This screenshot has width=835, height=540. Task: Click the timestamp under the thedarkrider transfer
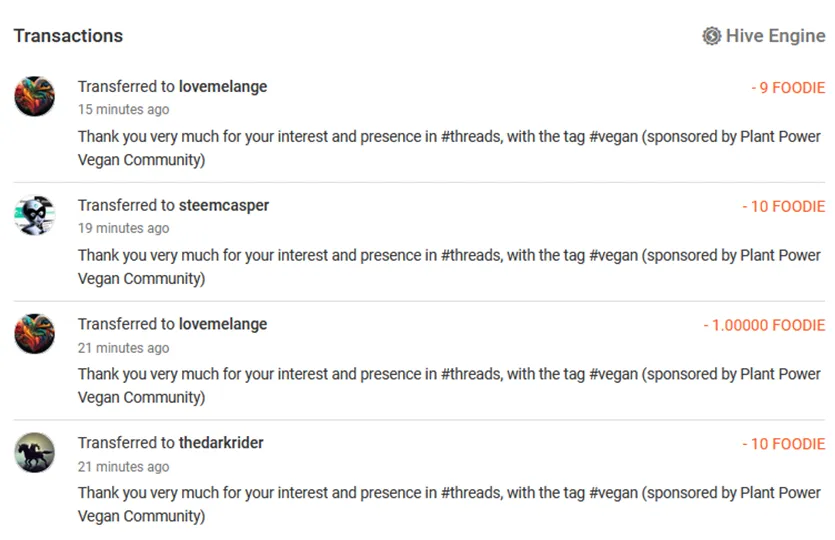pos(124,467)
